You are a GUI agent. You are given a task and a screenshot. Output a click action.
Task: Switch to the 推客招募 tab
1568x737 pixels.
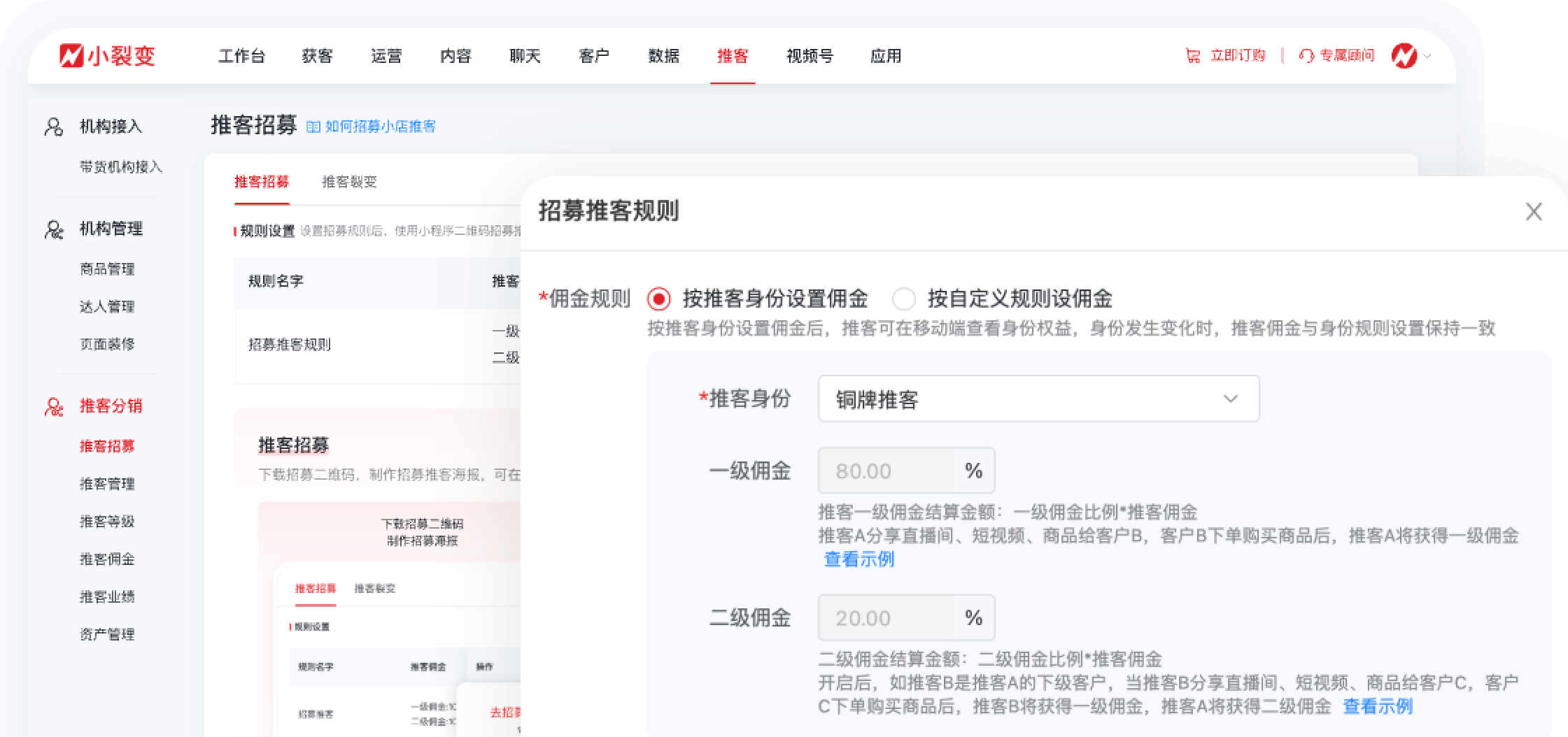click(262, 182)
